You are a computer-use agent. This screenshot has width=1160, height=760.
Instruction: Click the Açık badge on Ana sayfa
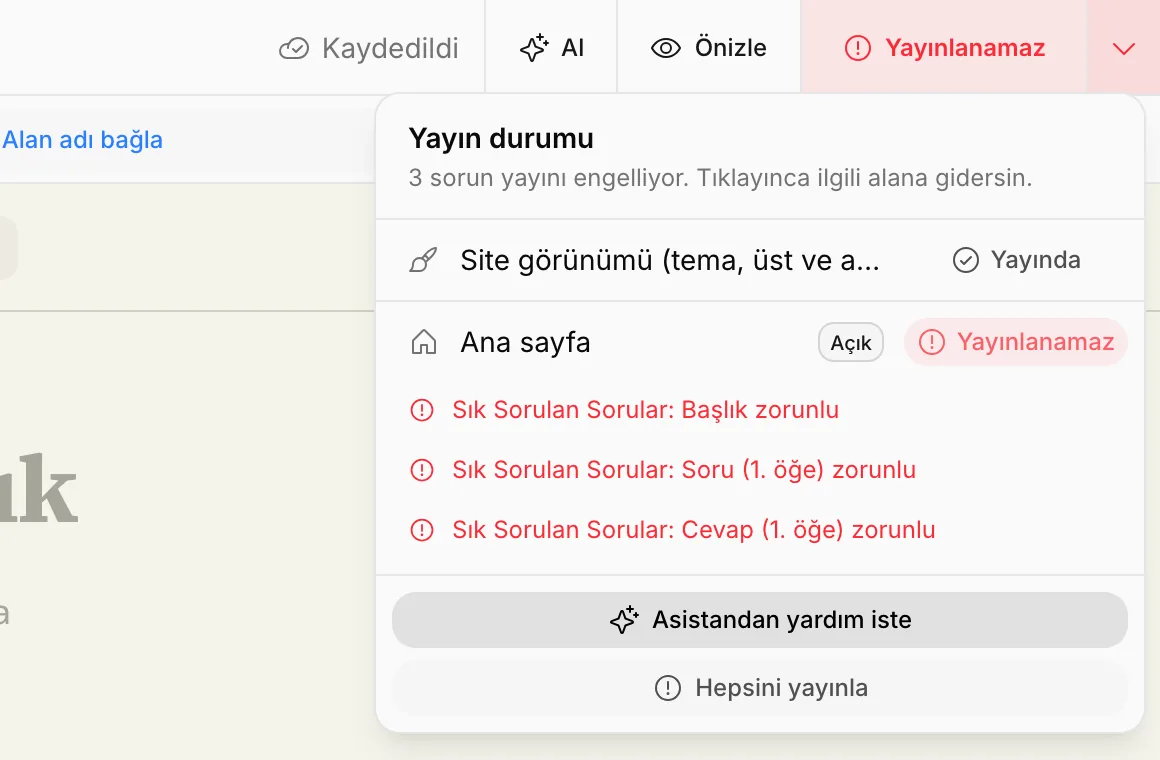[851, 343]
